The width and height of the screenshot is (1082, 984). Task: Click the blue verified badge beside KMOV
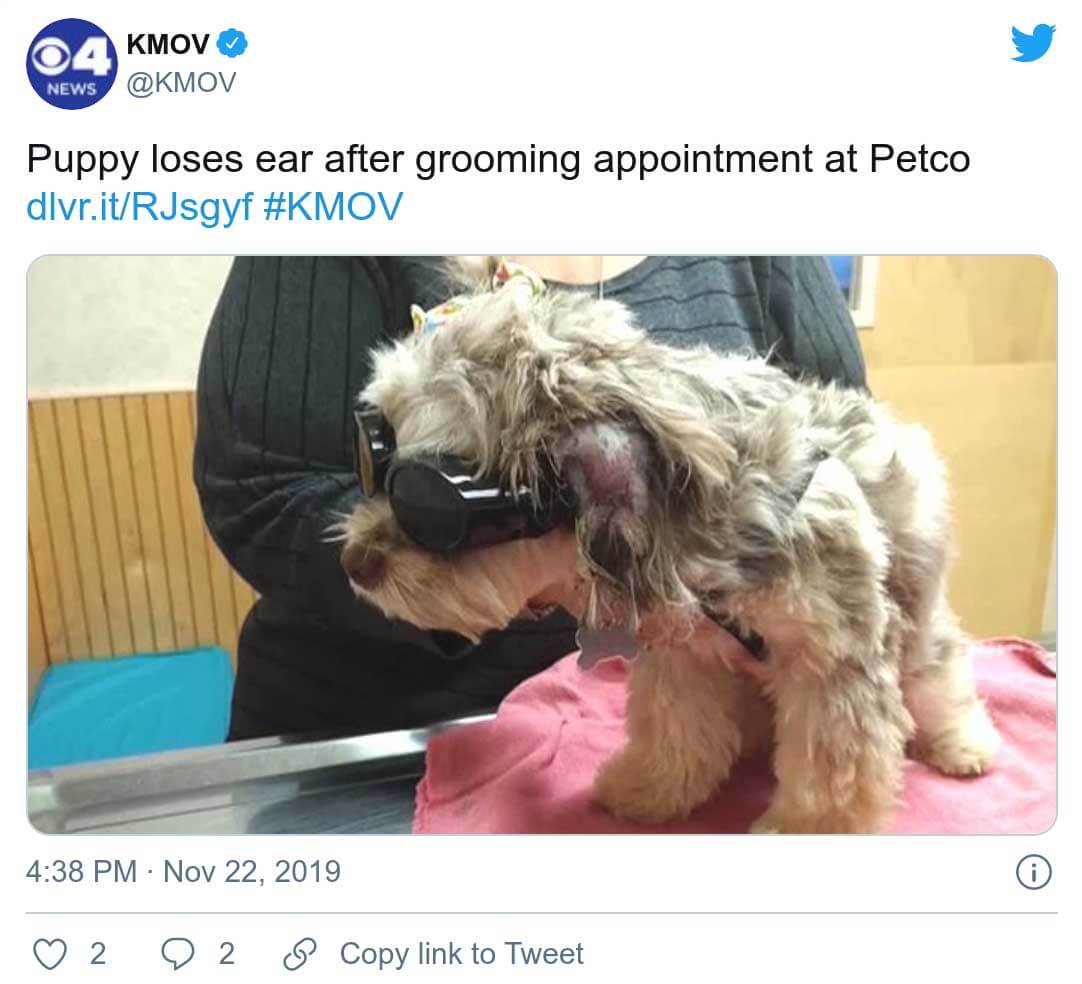click(232, 43)
